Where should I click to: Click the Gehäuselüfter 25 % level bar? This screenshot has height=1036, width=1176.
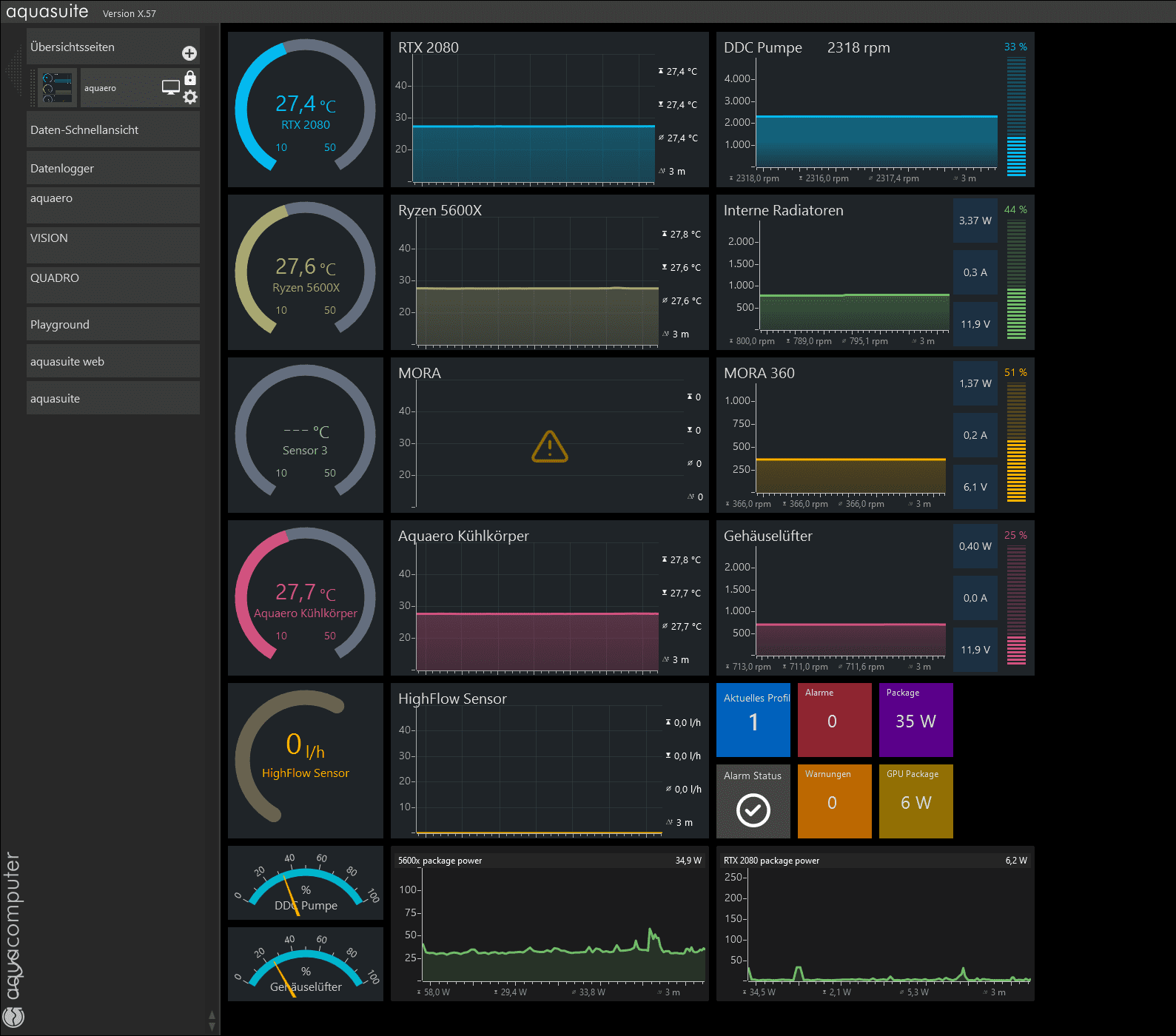coord(1016,605)
